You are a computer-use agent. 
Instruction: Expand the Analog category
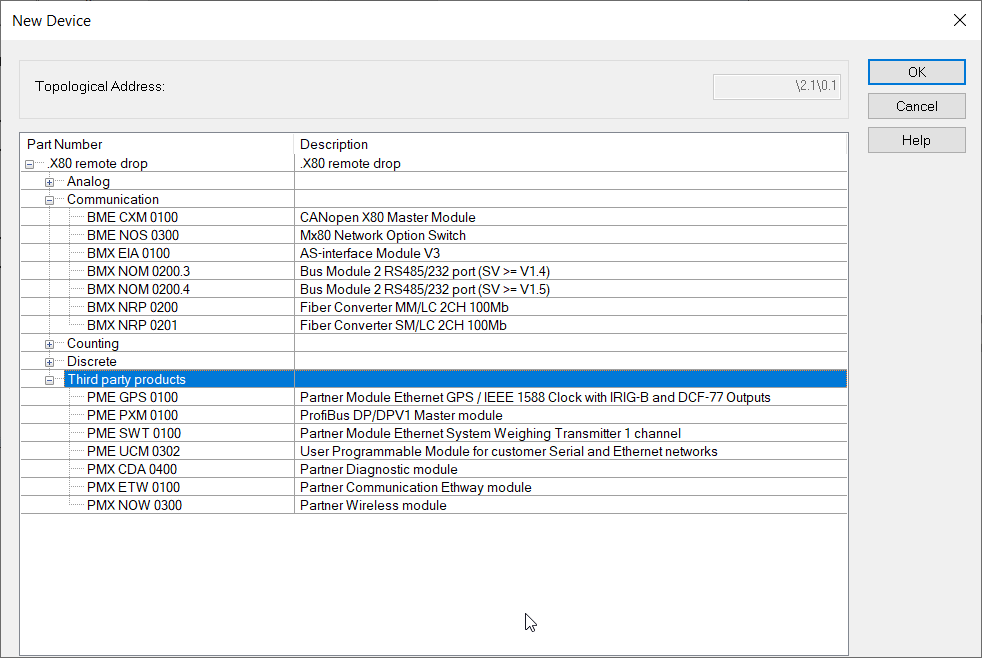pyautogui.click(x=49, y=183)
